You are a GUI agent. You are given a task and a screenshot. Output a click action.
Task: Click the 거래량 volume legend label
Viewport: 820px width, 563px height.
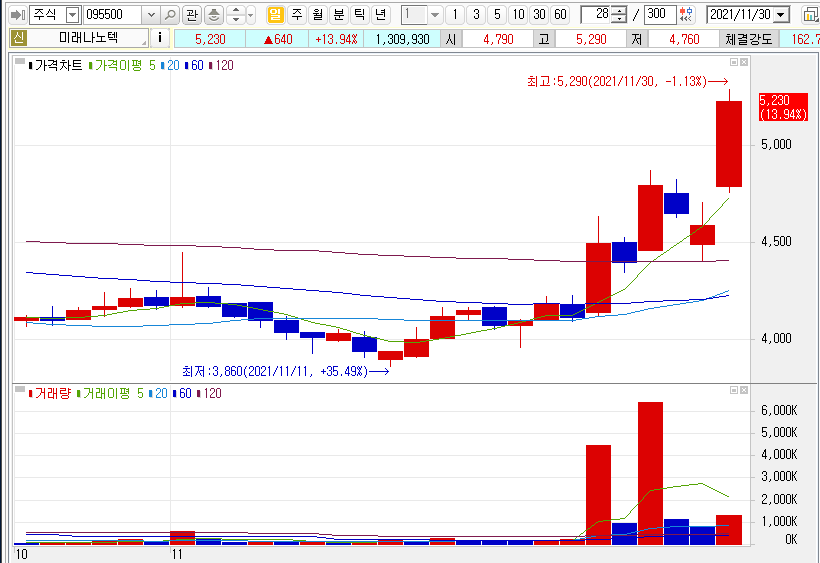click(x=50, y=394)
